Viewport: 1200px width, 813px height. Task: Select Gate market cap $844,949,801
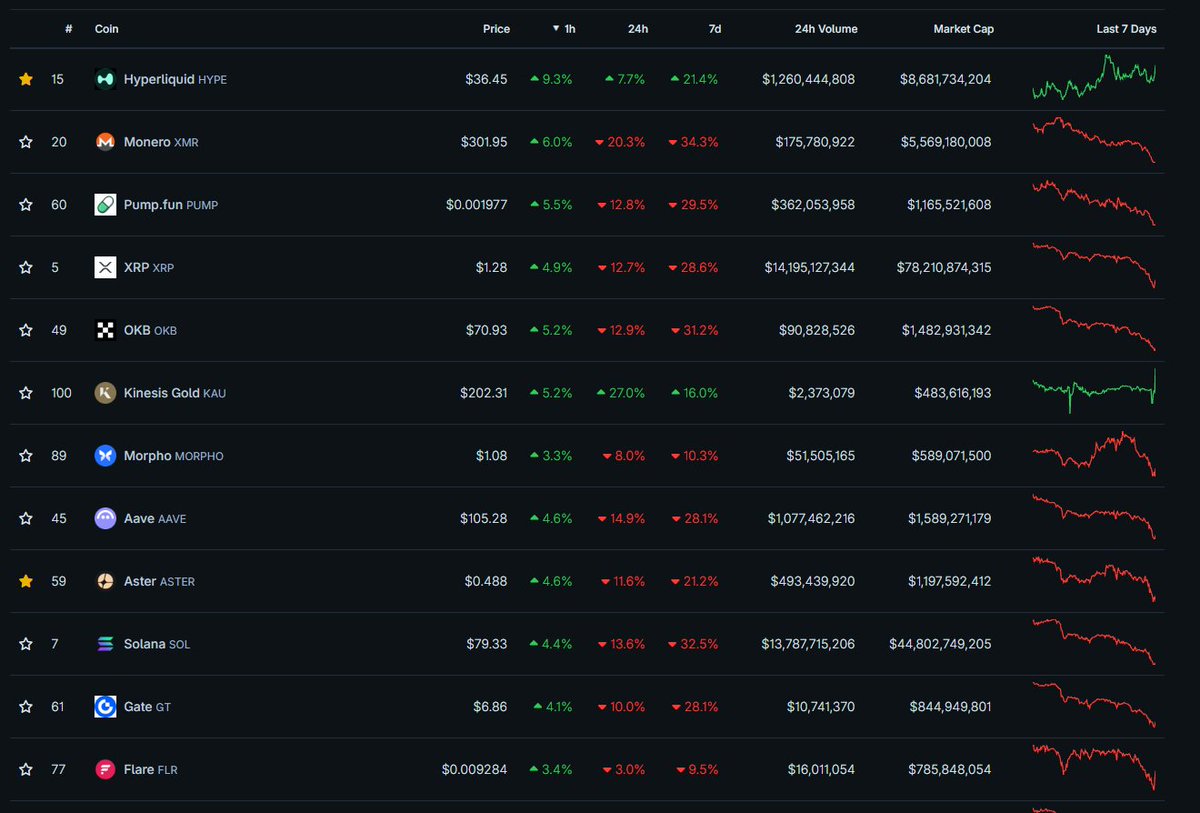click(x=950, y=707)
